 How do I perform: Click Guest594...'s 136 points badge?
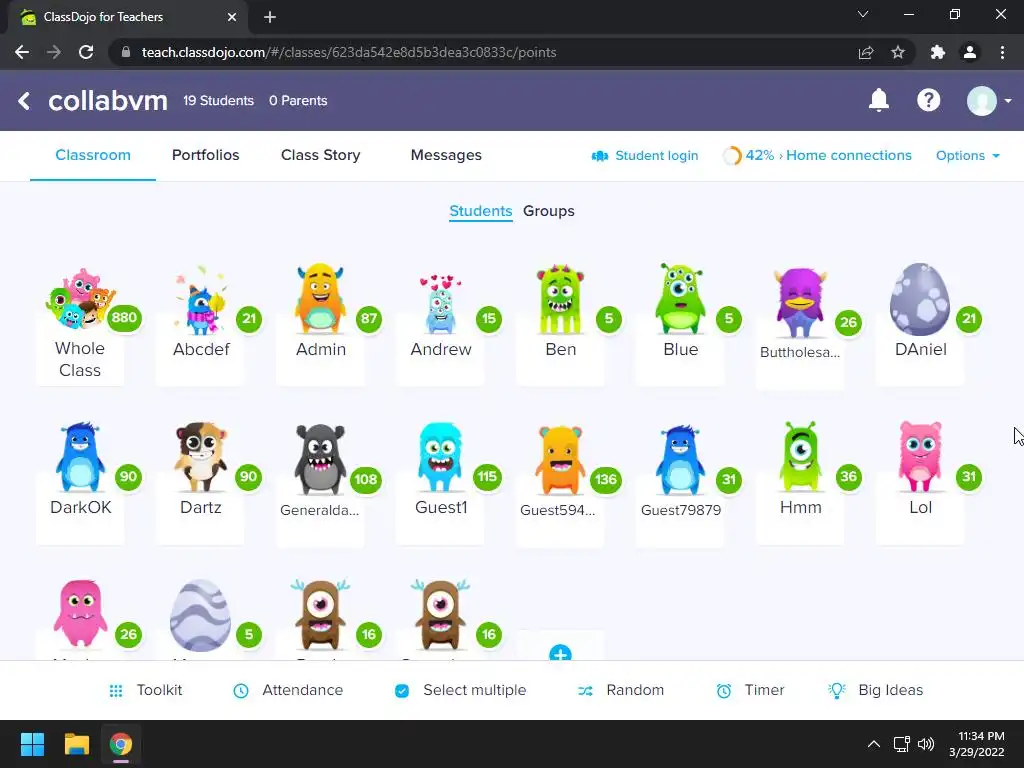coord(605,479)
